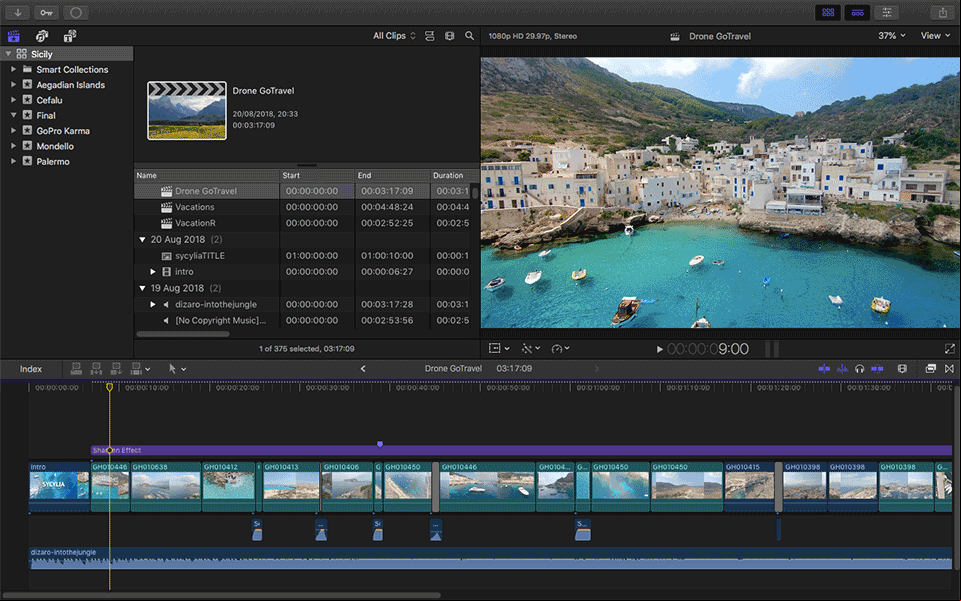Sort by the Duration column header
961x601 pixels.
point(454,175)
